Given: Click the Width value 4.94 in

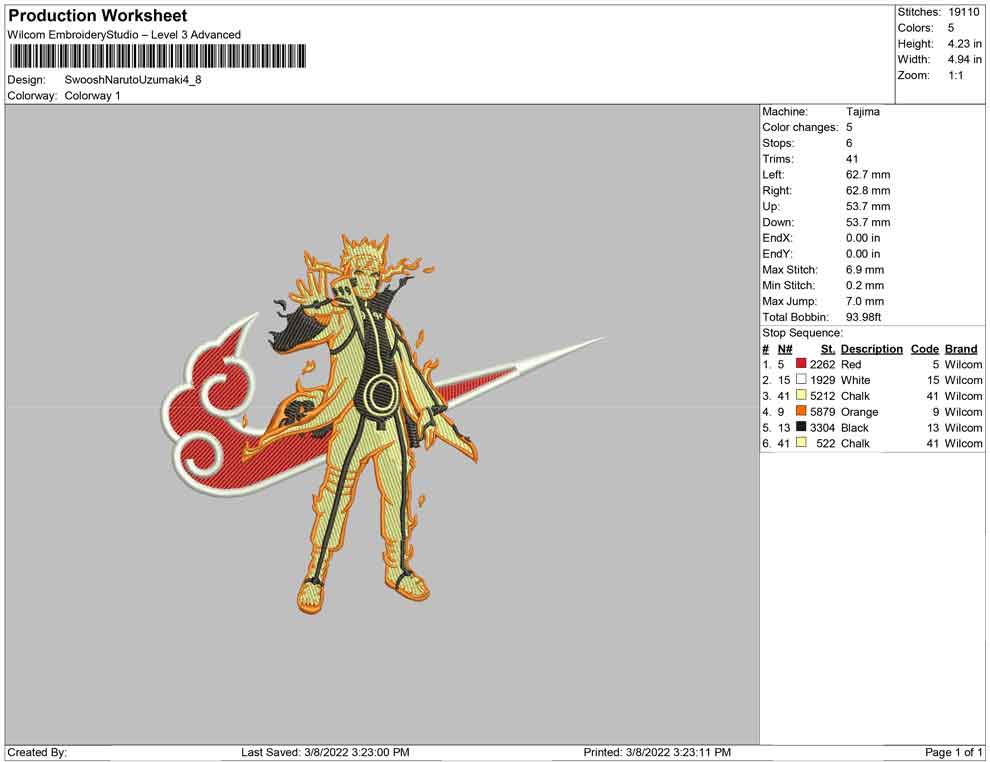Looking at the screenshot, I should coord(964,59).
